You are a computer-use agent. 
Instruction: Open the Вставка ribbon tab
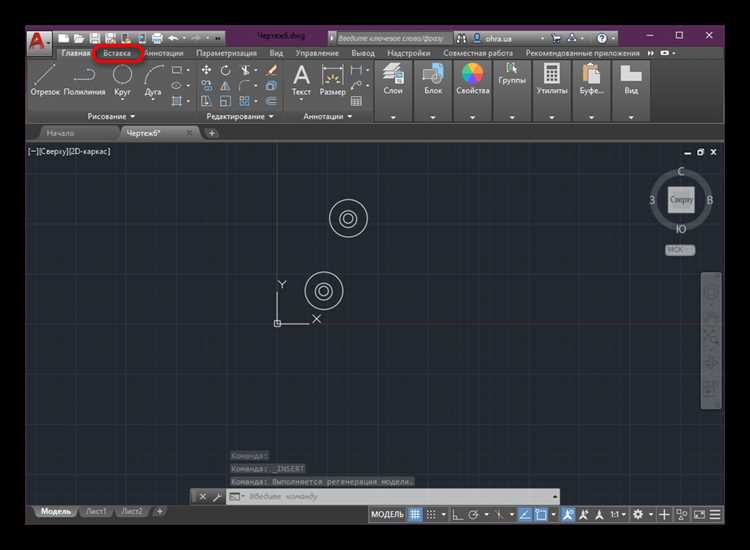click(x=117, y=53)
